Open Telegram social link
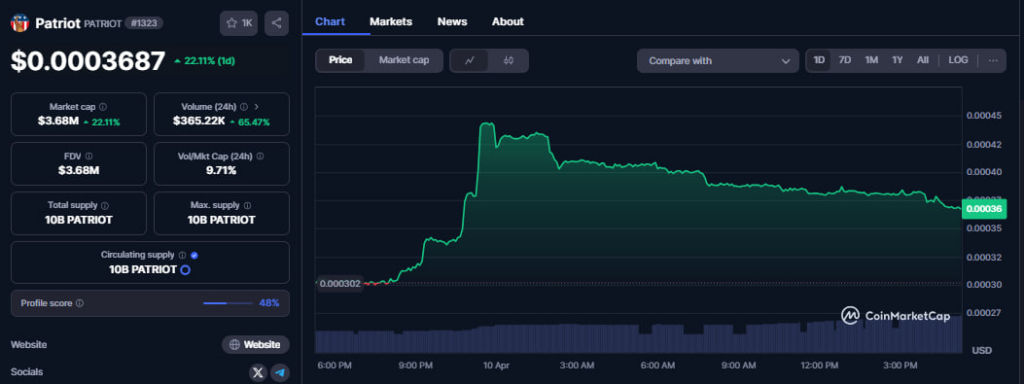Image resolution: width=1024 pixels, height=384 pixels. (x=280, y=372)
